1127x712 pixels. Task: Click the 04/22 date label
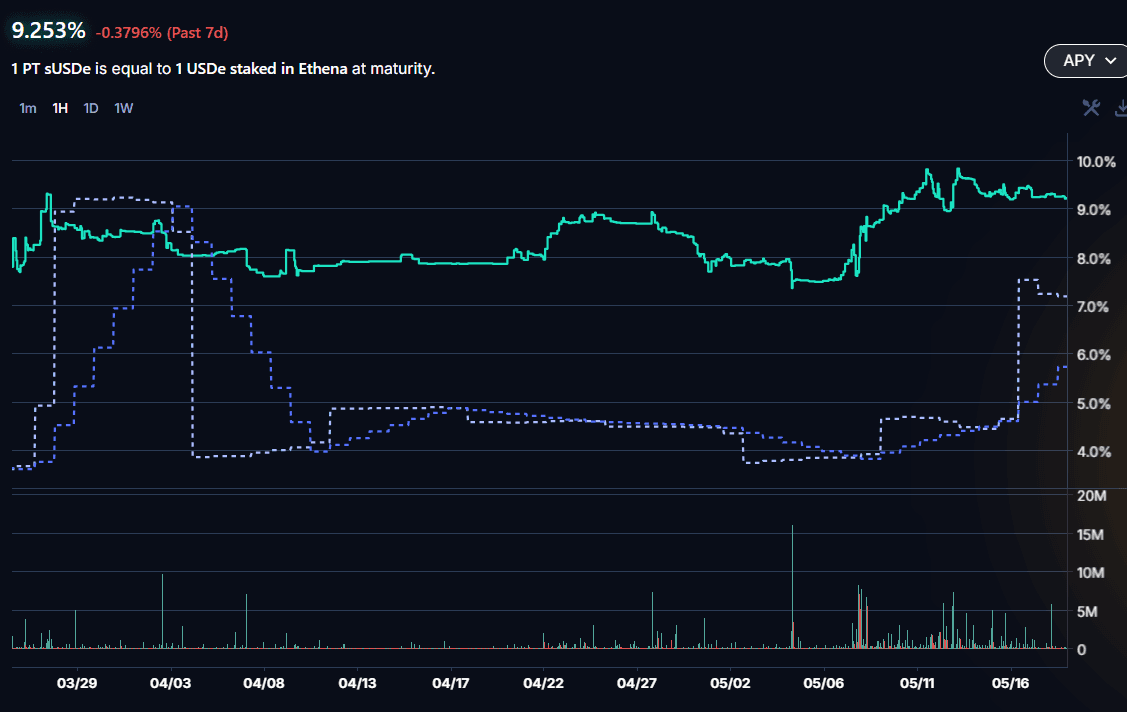click(x=543, y=683)
